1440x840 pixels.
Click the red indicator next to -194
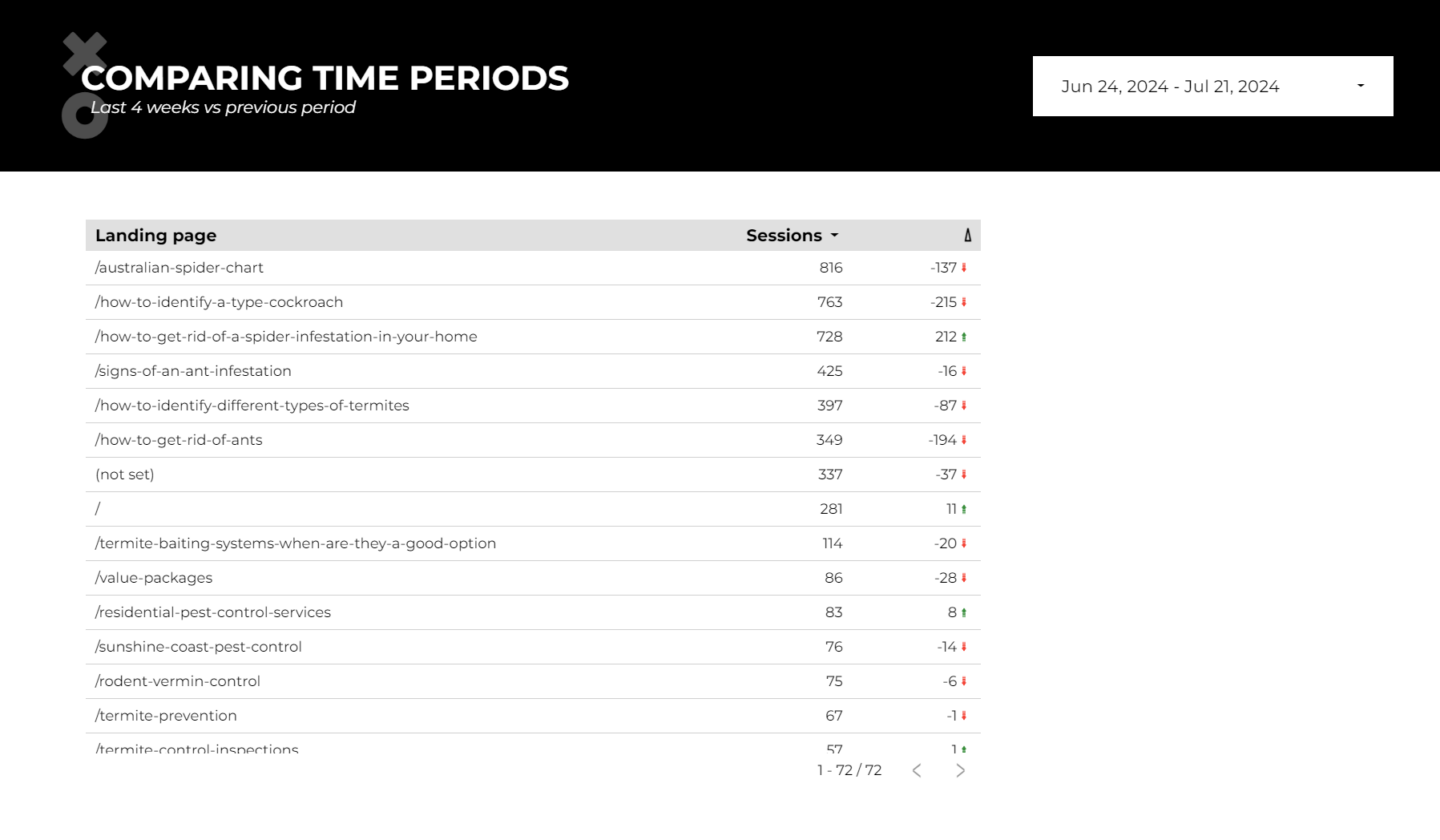965,439
